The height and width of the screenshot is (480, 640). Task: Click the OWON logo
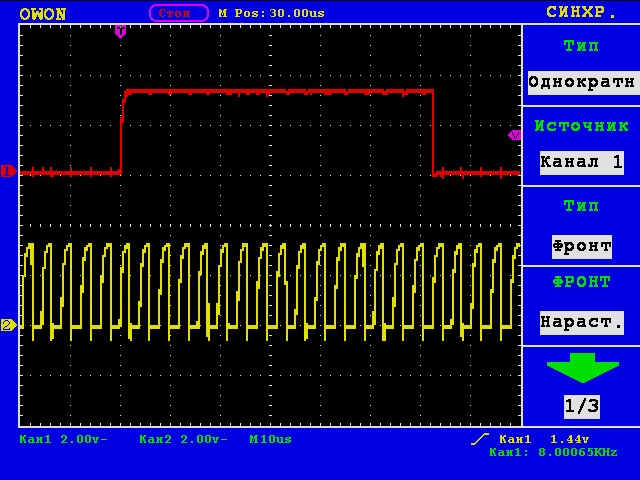[42, 14]
